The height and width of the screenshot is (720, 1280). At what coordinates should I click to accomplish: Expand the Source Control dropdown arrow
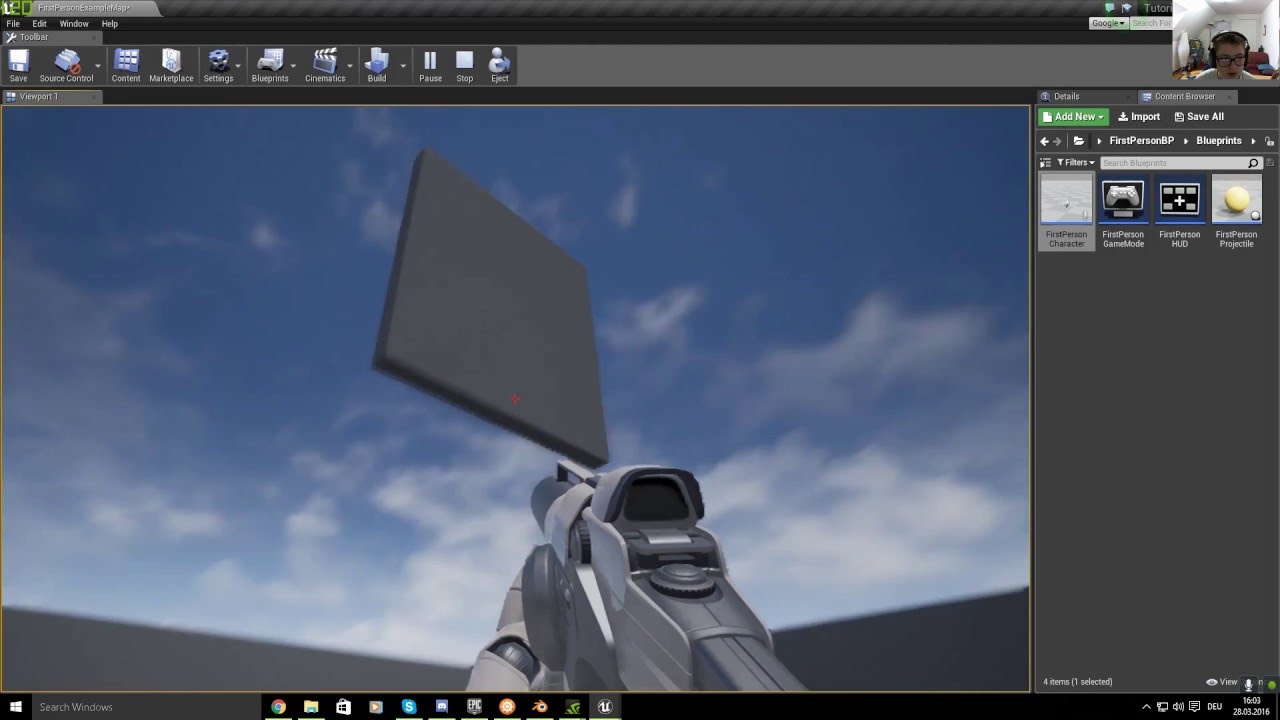(x=98, y=66)
